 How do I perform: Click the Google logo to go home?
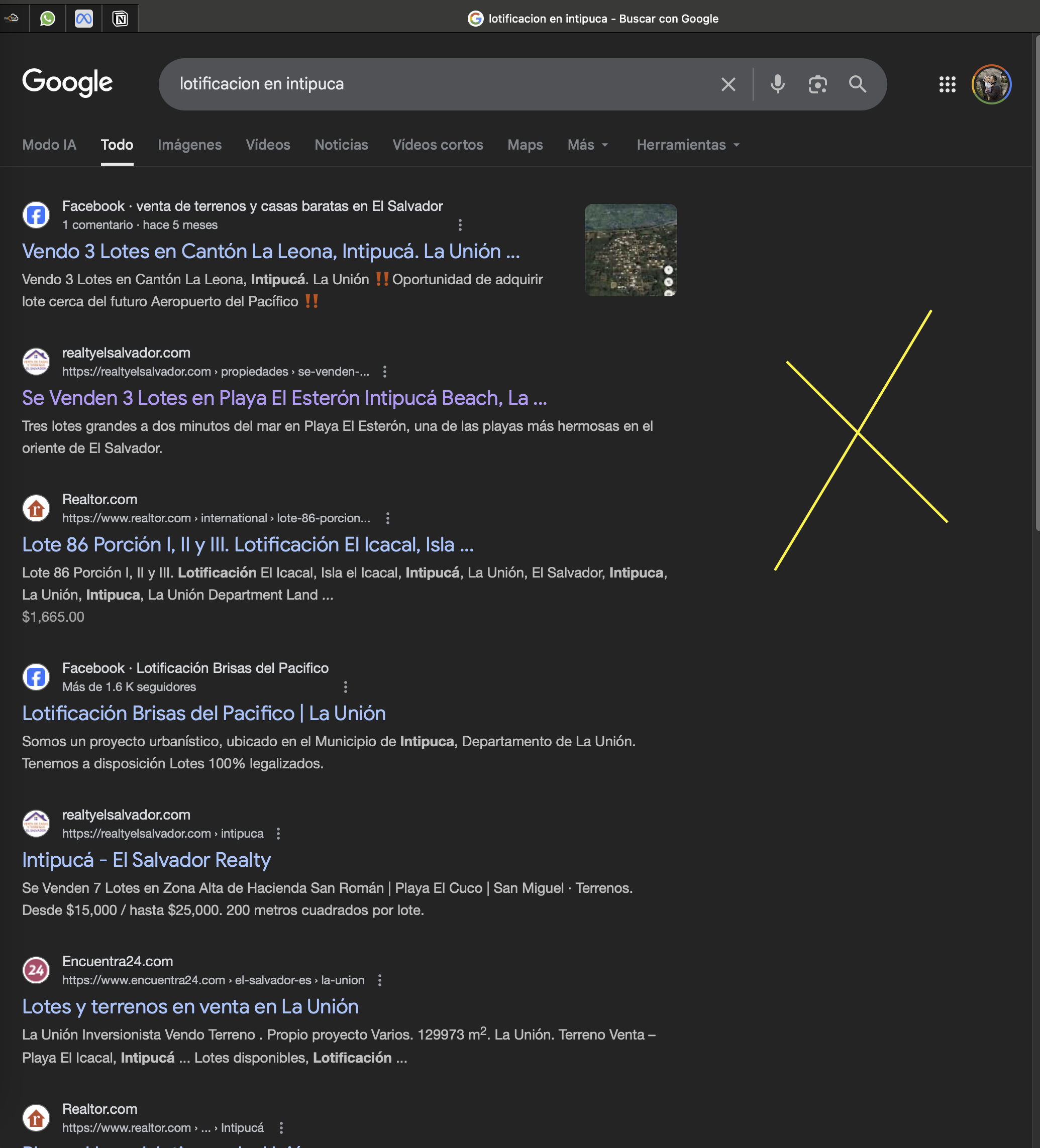(x=67, y=83)
